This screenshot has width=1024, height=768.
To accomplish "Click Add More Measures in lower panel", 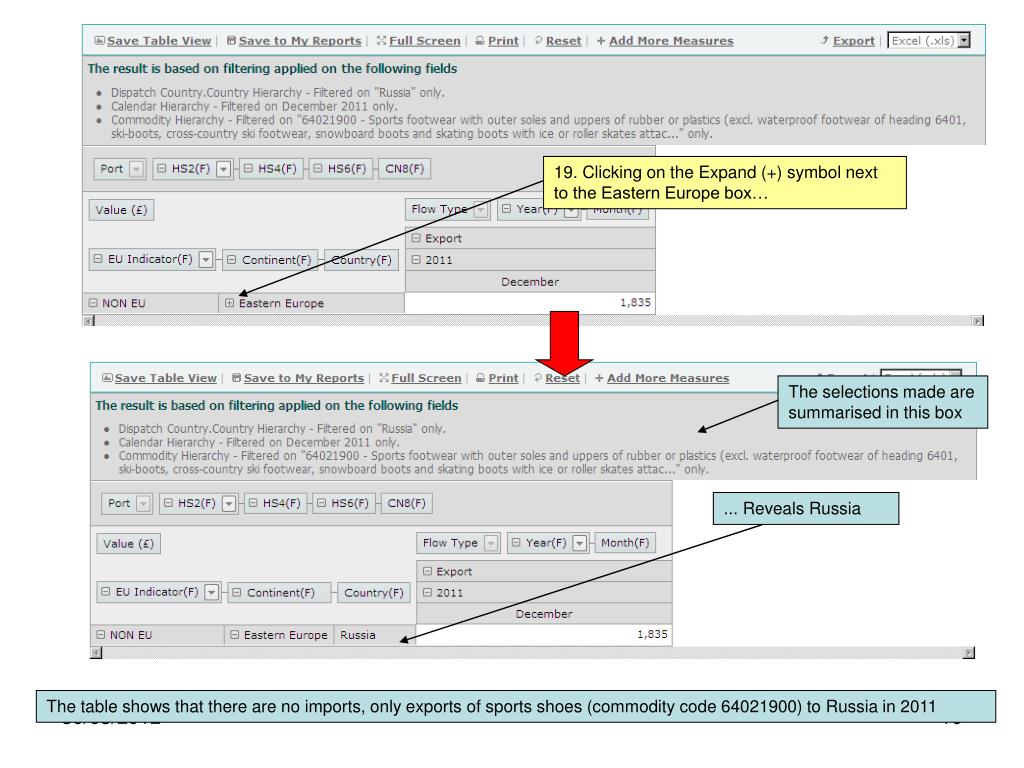I will pos(668,378).
